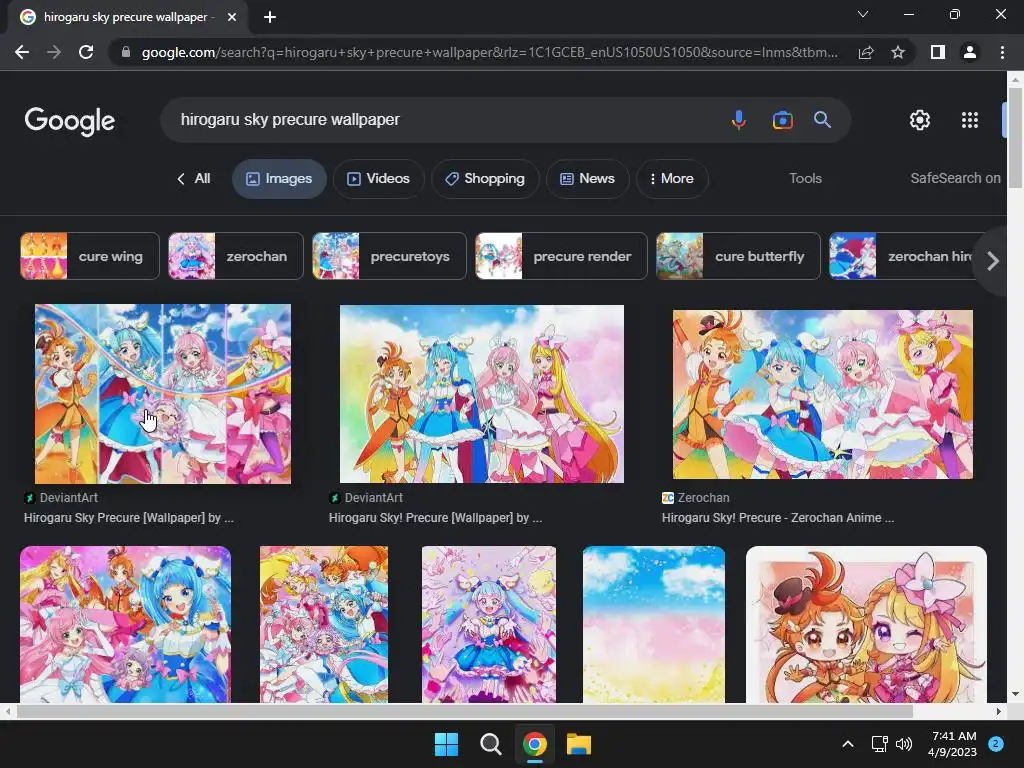Viewport: 1024px width, 768px height.
Task: Filter by the zerochan chip
Action: click(x=236, y=256)
